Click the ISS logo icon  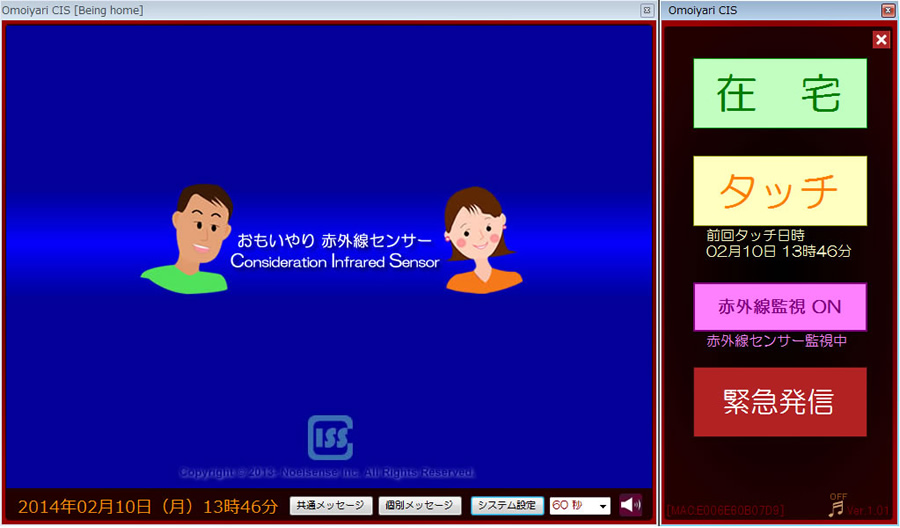point(330,438)
